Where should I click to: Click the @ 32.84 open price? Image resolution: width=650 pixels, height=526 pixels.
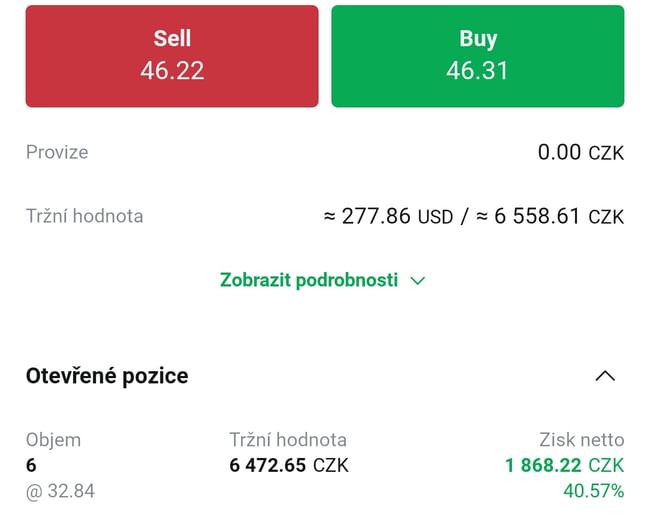point(60,491)
